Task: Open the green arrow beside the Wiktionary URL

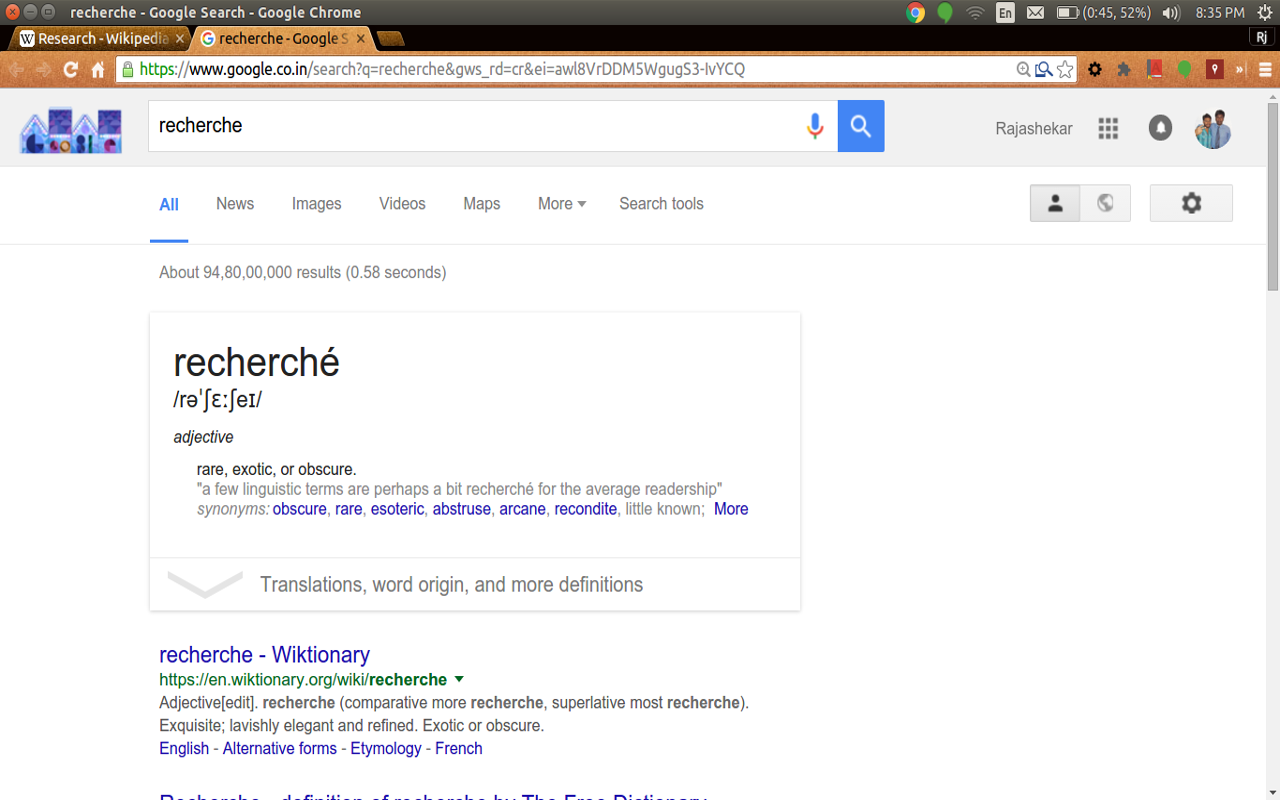Action: point(459,679)
